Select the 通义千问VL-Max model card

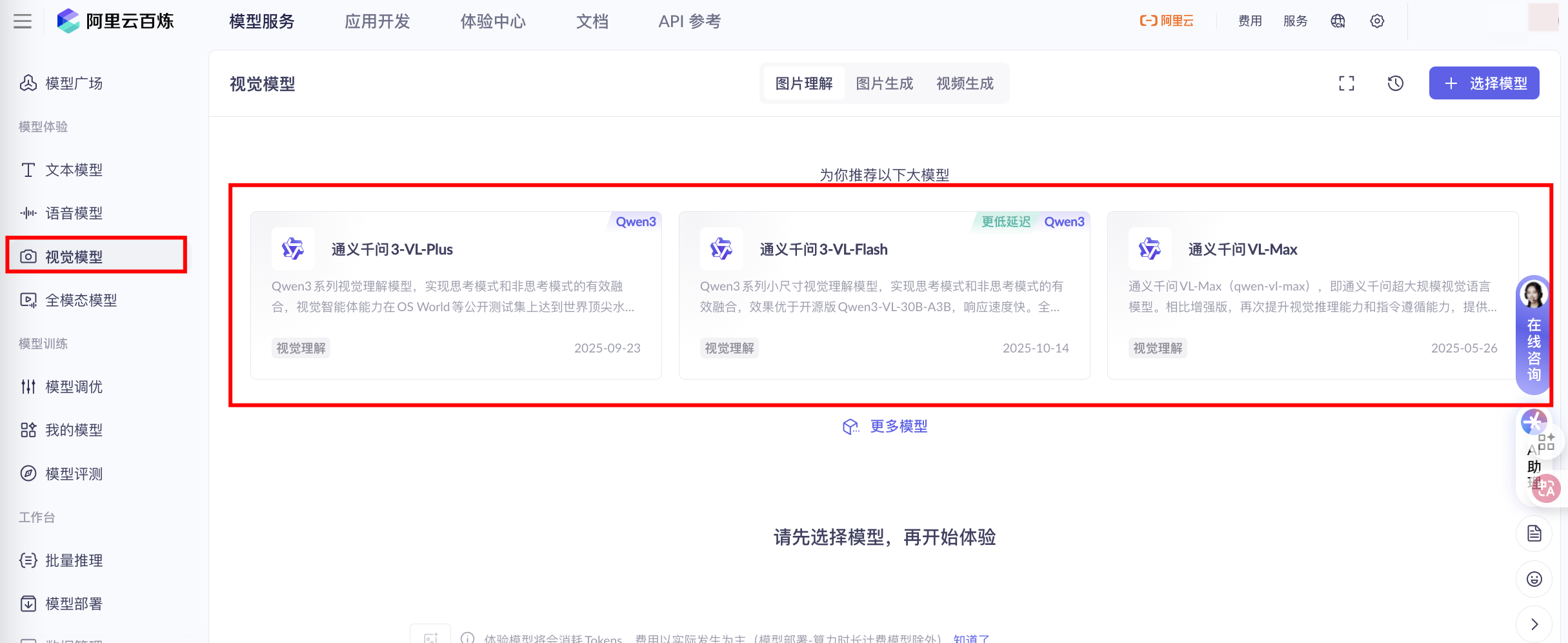pyautogui.click(x=1313, y=295)
